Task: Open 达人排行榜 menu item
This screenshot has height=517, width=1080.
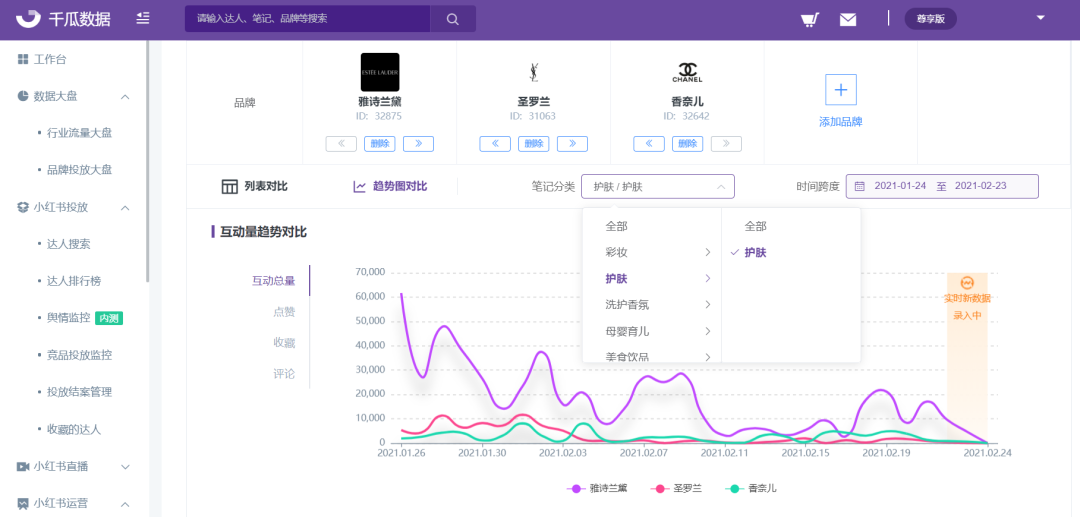Action: pyautogui.click(x=74, y=281)
